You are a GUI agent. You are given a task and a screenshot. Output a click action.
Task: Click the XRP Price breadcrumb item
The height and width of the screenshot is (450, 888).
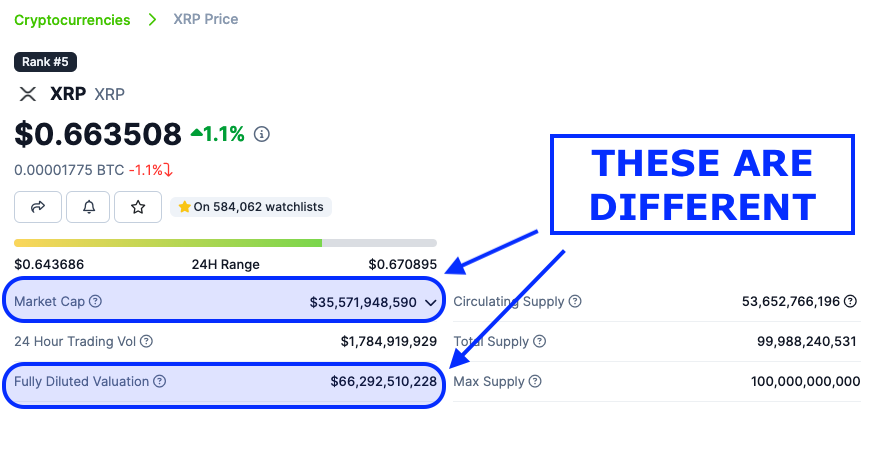(206, 20)
